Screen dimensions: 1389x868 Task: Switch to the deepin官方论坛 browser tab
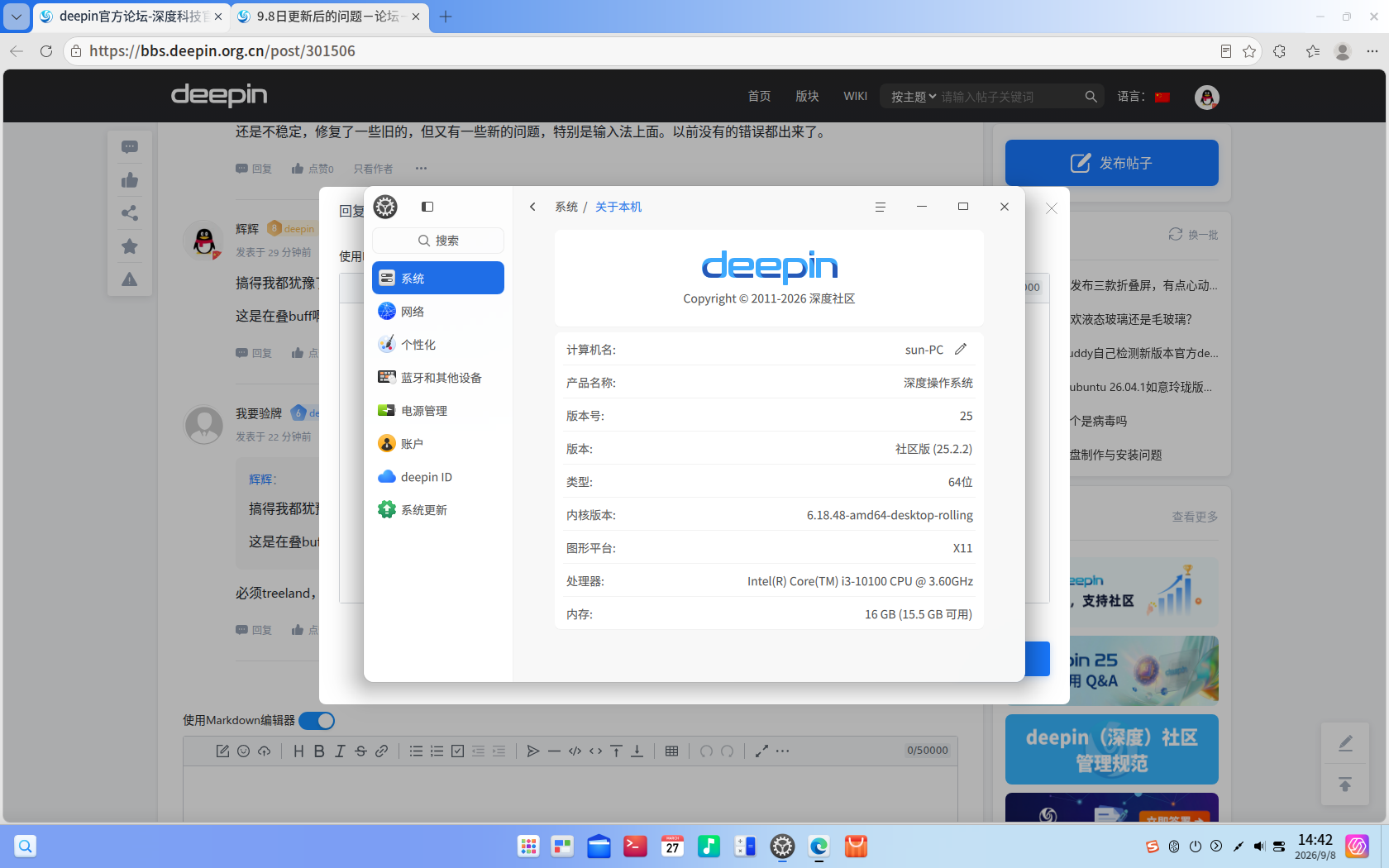pyautogui.click(x=132, y=17)
